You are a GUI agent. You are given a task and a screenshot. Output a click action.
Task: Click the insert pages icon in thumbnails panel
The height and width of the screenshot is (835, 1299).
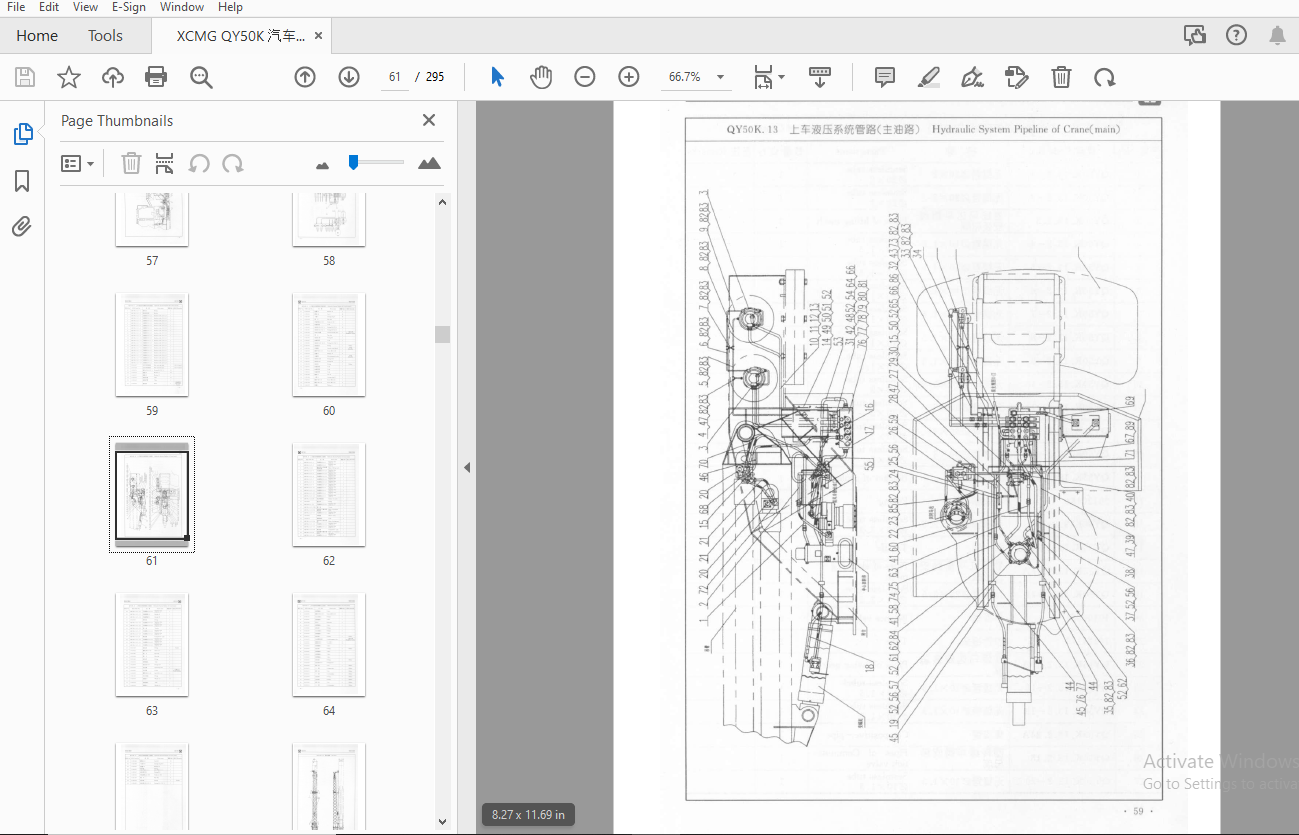[165, 163]
